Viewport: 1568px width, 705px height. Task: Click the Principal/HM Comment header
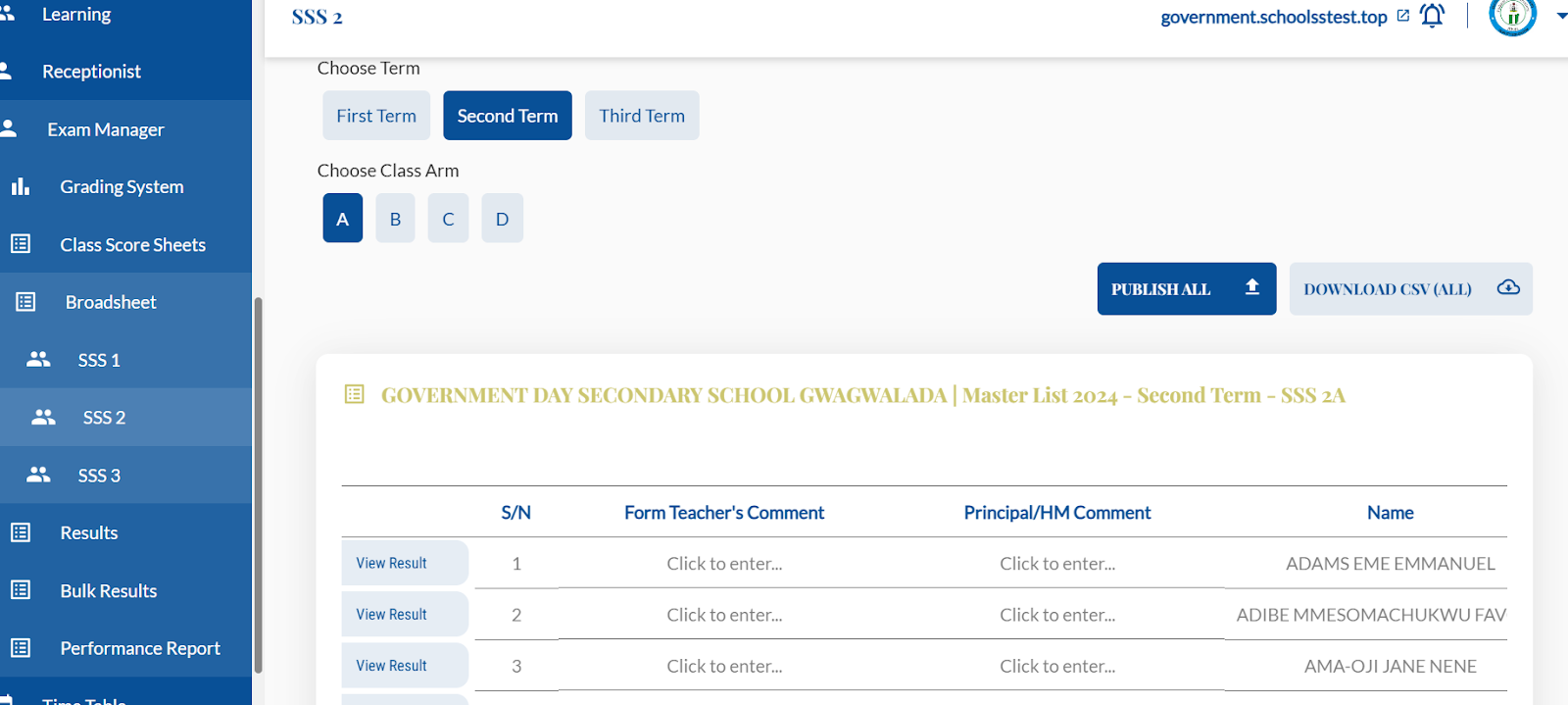tap(1057, 512)
